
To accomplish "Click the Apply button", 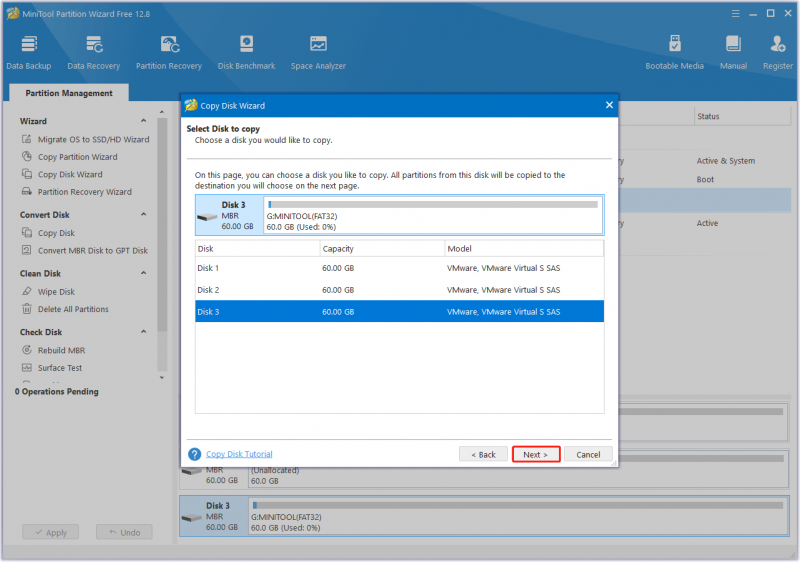I will [51, 532].
